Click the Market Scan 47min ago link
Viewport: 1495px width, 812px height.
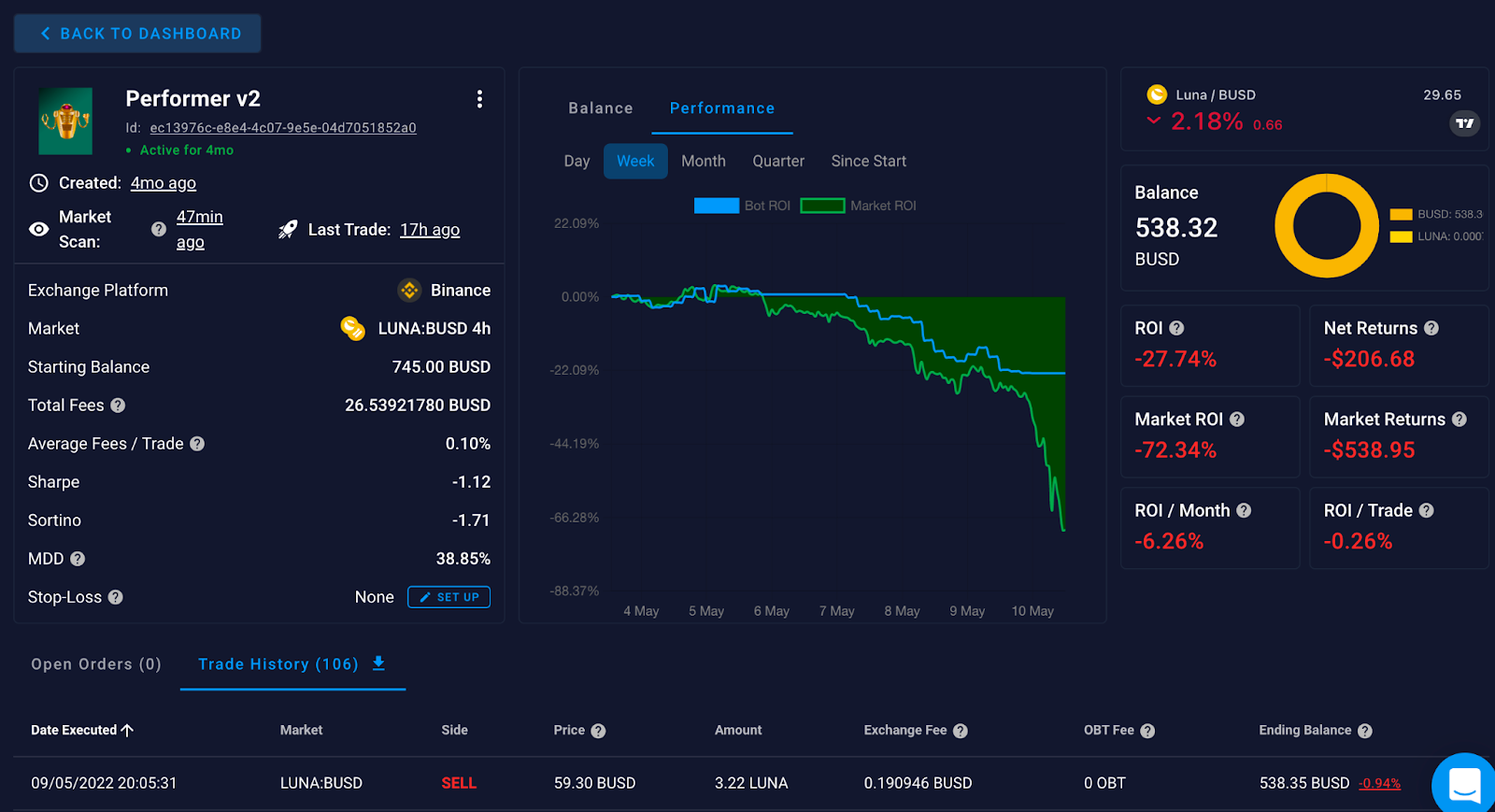(200, 229)
